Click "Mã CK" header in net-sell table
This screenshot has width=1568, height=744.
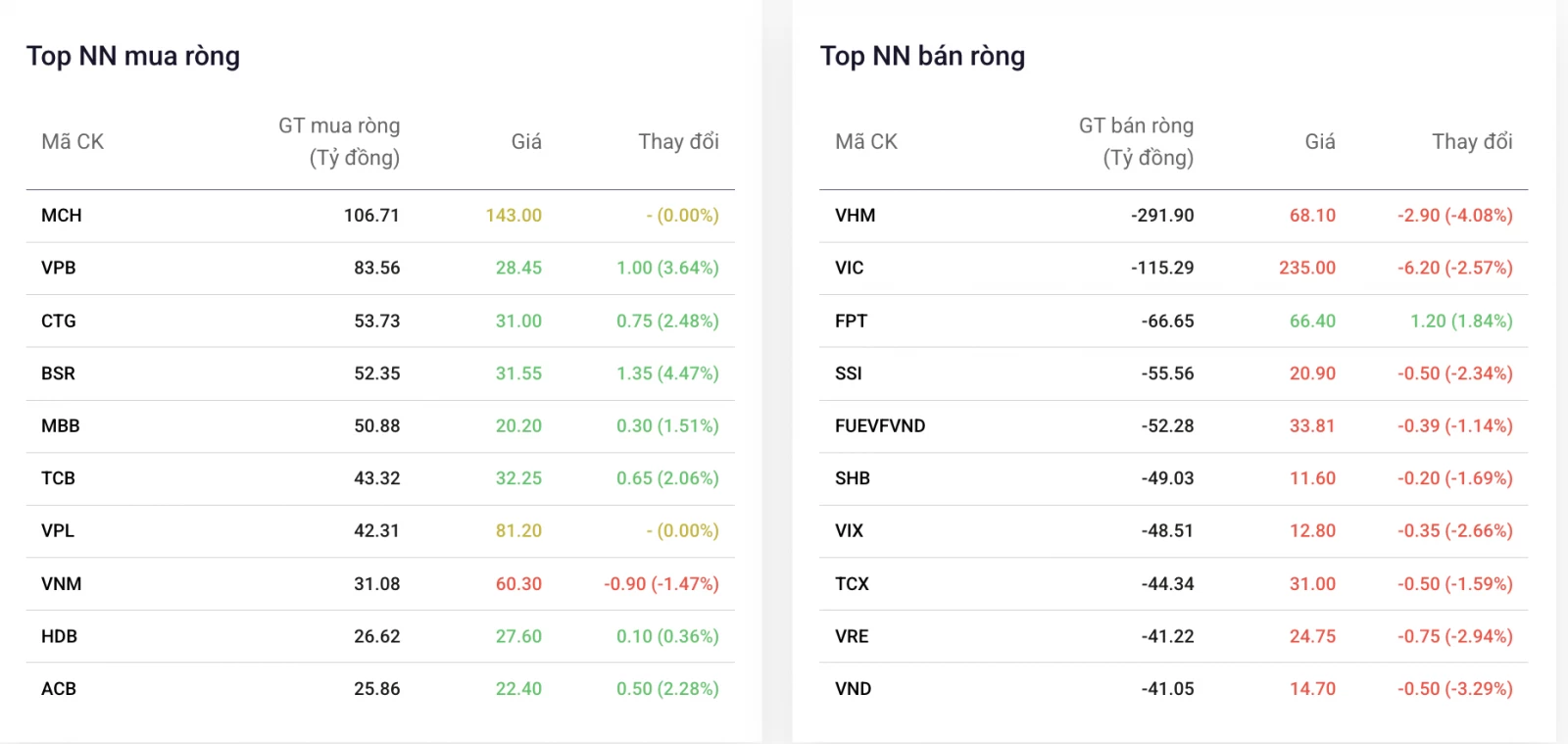[x=866, y=142]
